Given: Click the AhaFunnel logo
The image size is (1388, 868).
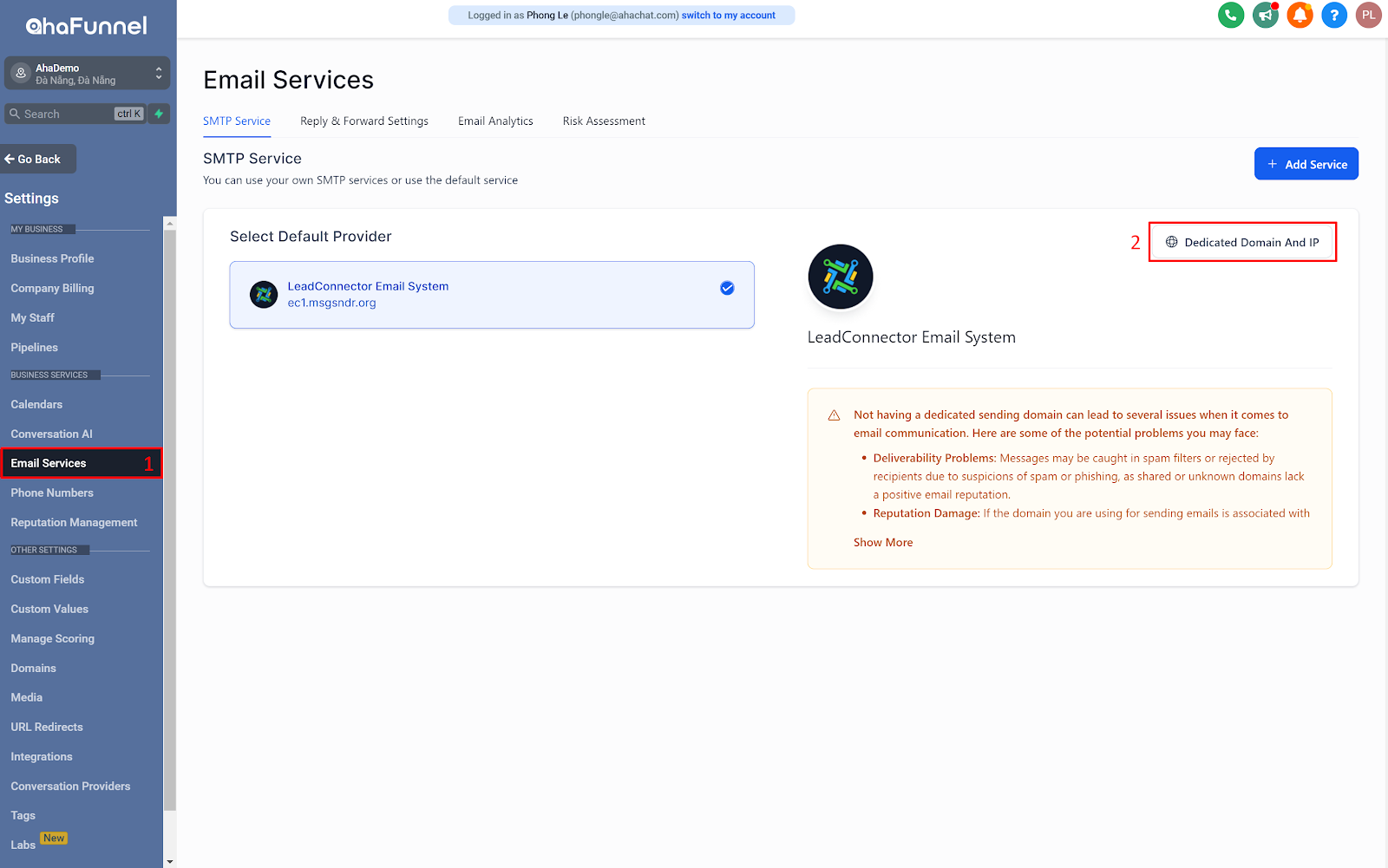Looking at the screenshot, I should click(87, 26).
